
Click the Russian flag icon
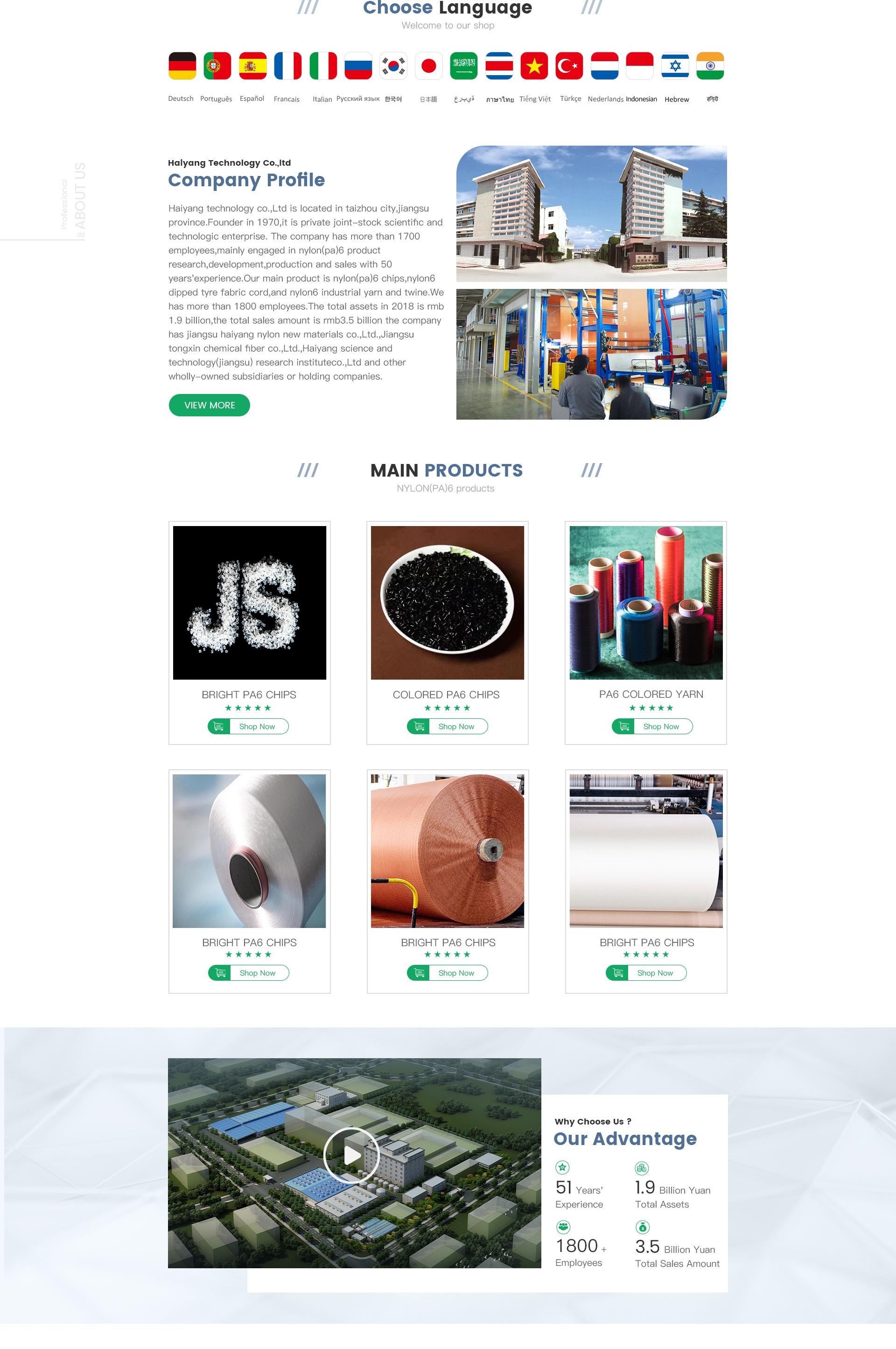358,66
